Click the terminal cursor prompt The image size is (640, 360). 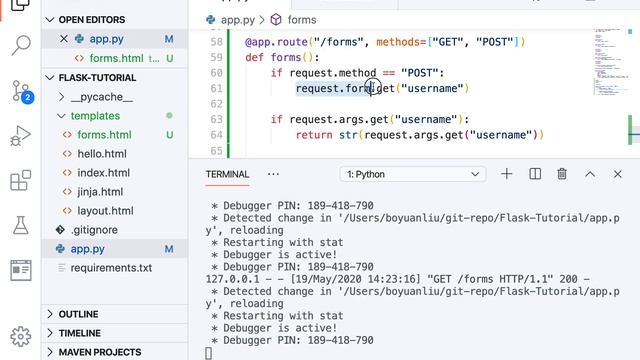pyautogui.click(x=209, y=353)
